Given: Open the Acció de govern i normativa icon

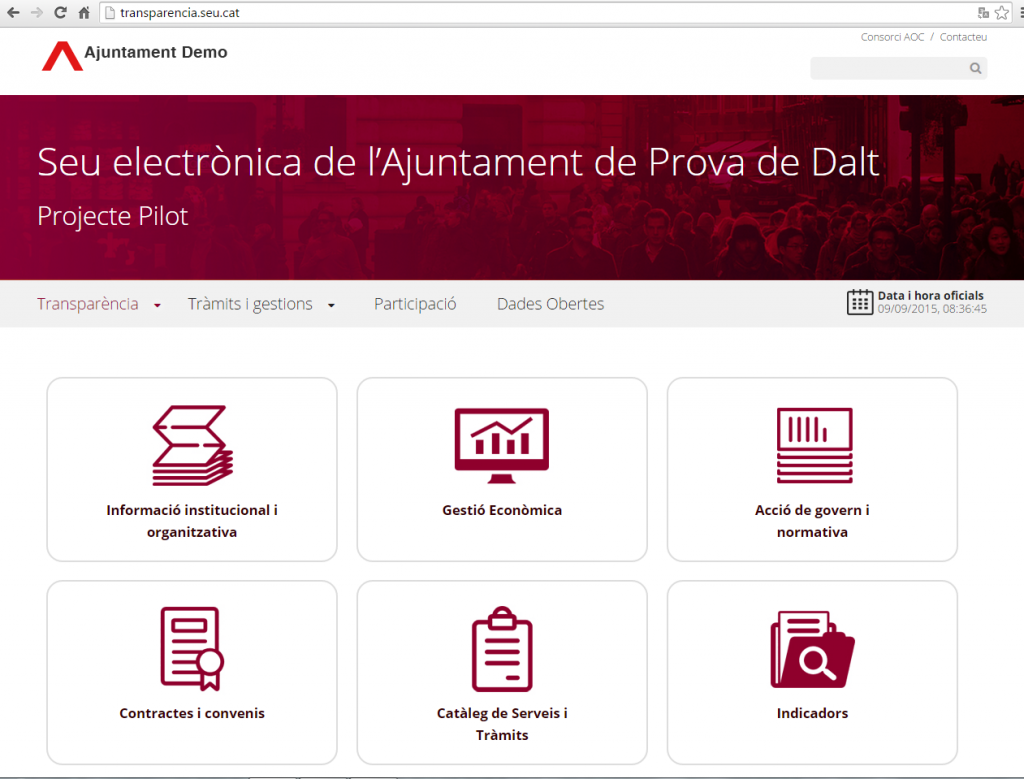Looking at the screenshot, I should tap(811, 445).
